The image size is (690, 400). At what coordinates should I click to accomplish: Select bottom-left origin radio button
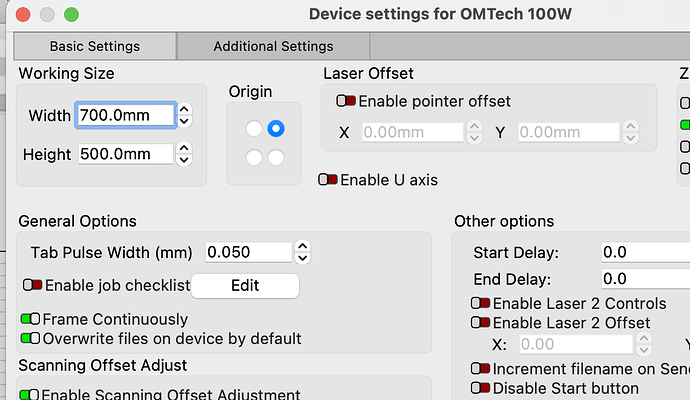click(x=254, y=157)
